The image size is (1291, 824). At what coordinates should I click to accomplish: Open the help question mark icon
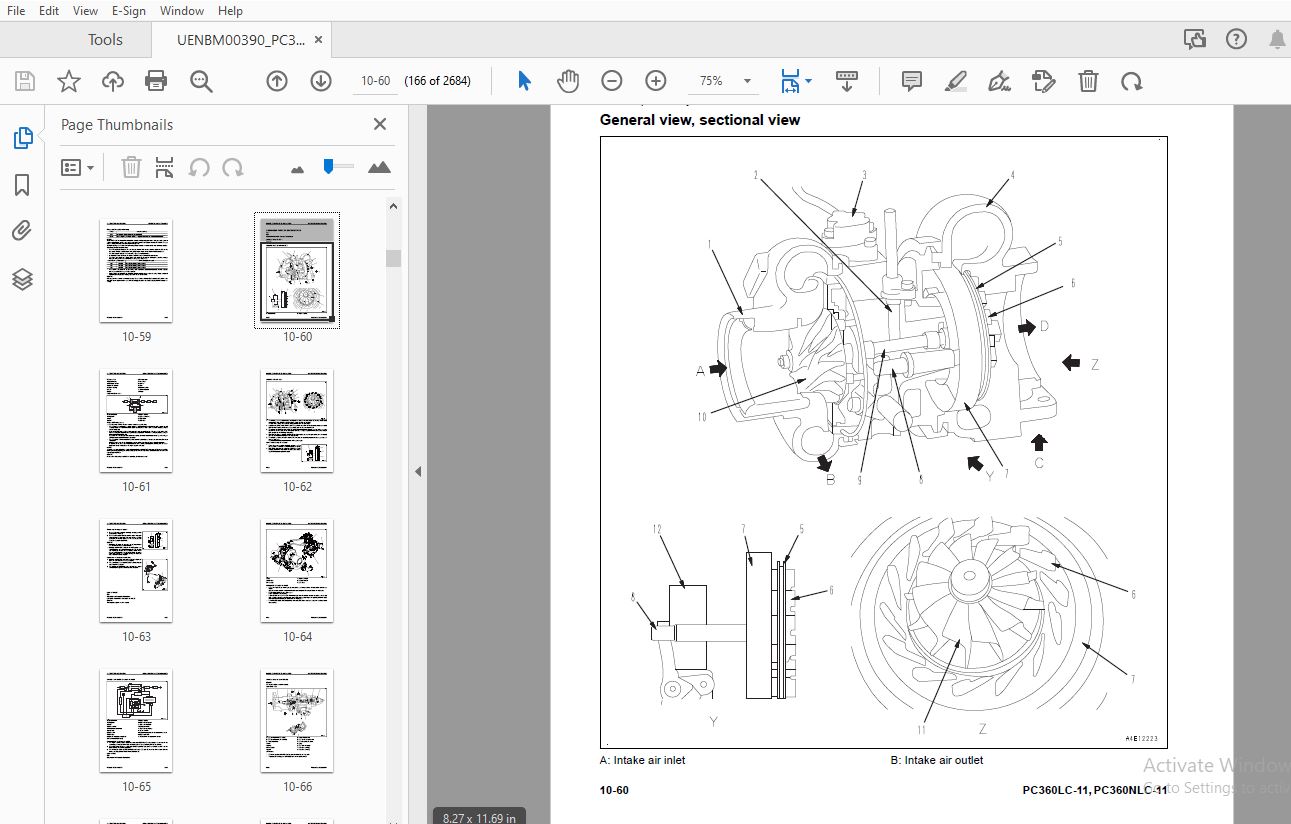(1236, 39)
